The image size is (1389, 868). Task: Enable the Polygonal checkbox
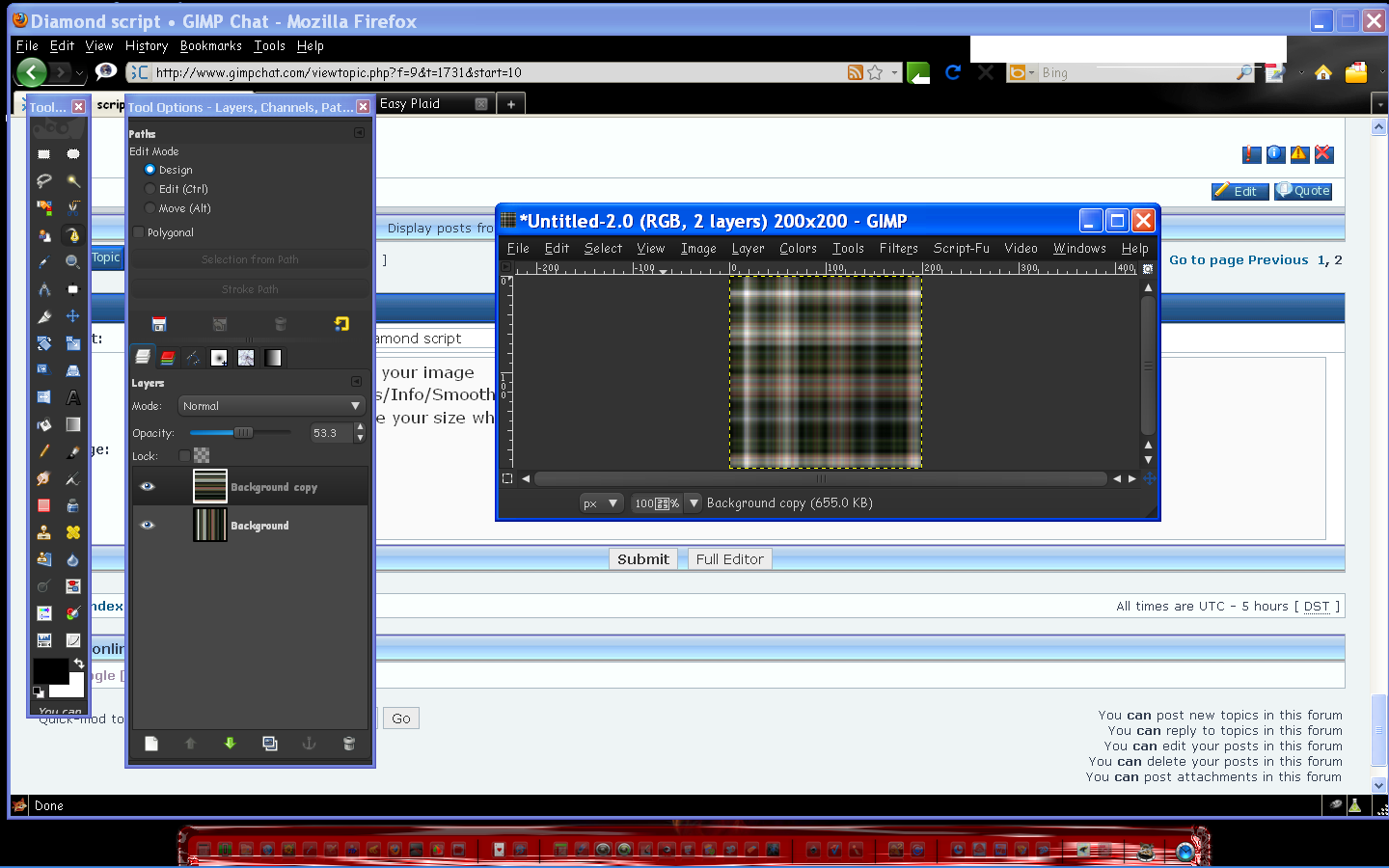click(139, 232)
